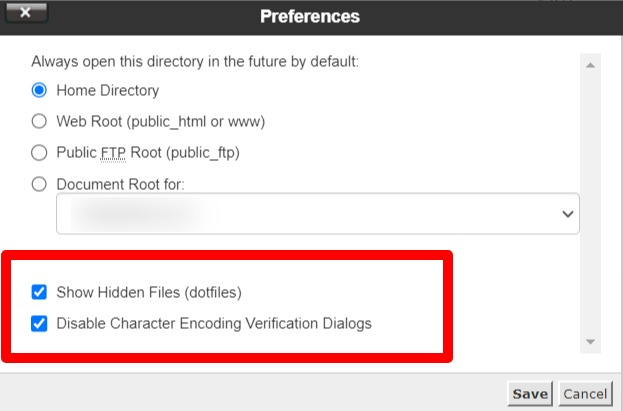Viewport: 623px width, 411px height.
Task: Click the "Show Hidden Files (dotfiles)" label text
Action: tap(149, 293)
